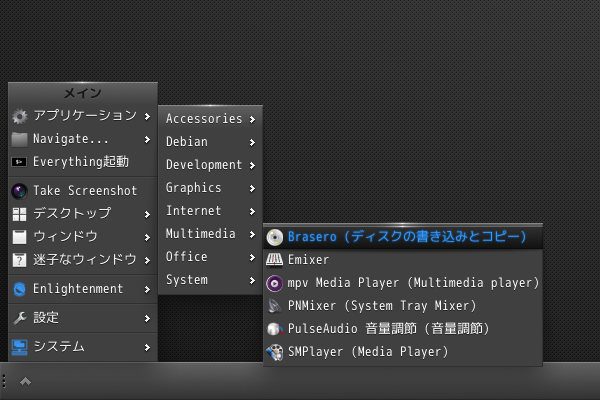Expand the Multimedia category arrow
Viewport: 600px width, 400px height.
(x=252, y=234)
